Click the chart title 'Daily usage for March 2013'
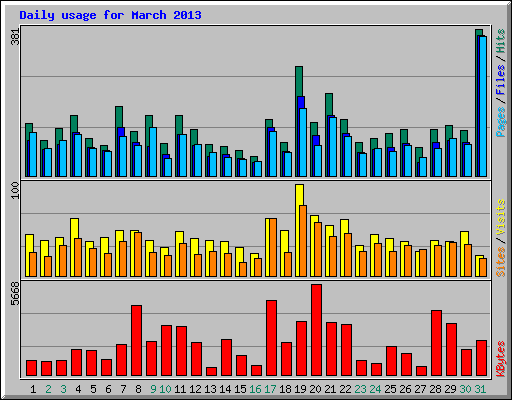The height and width of the screenshot is (400, 512). [x=110, y=15]
